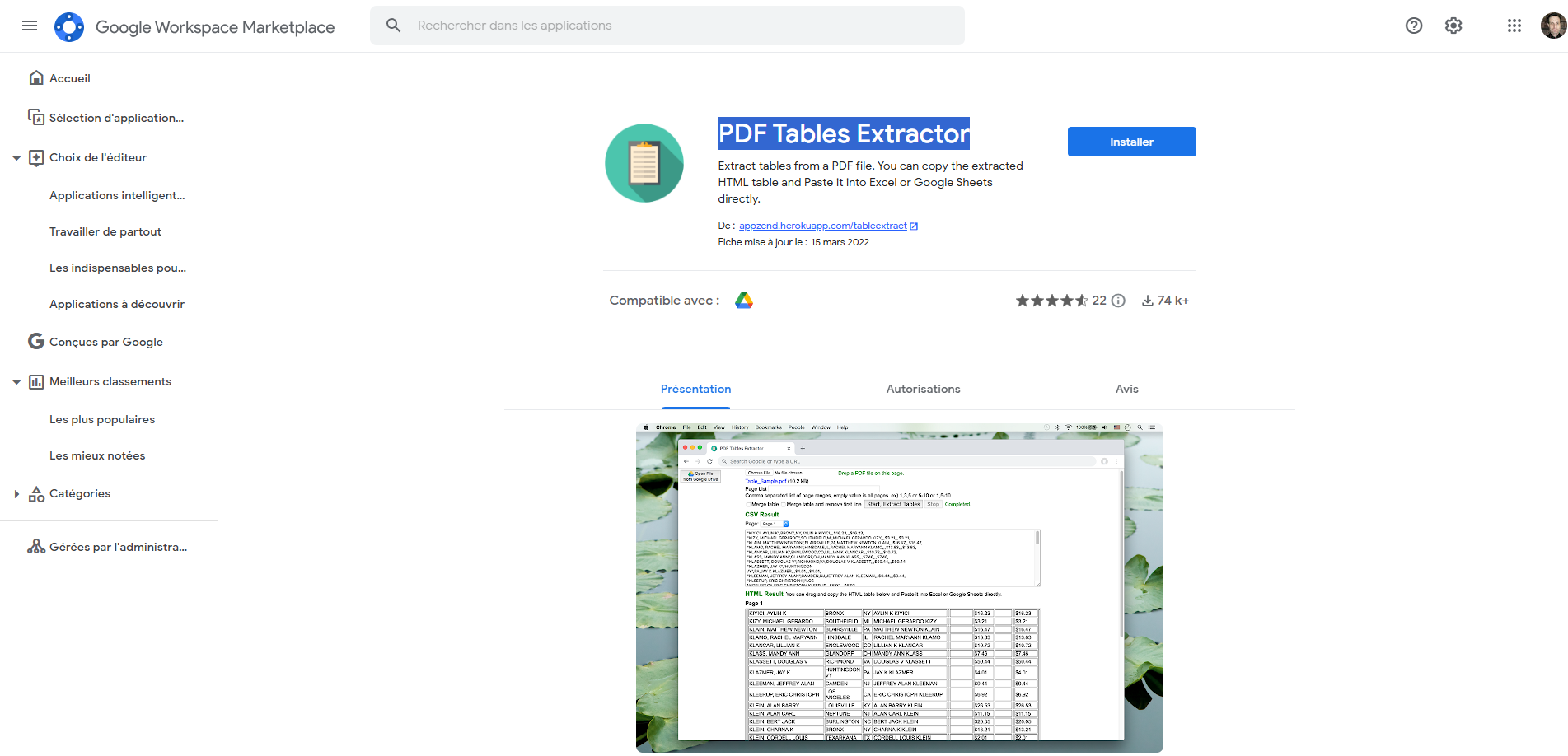This screenshot has height=756, width=1568.
Task: Click the Conçues par Google G icon
Action: click(36, 341)
